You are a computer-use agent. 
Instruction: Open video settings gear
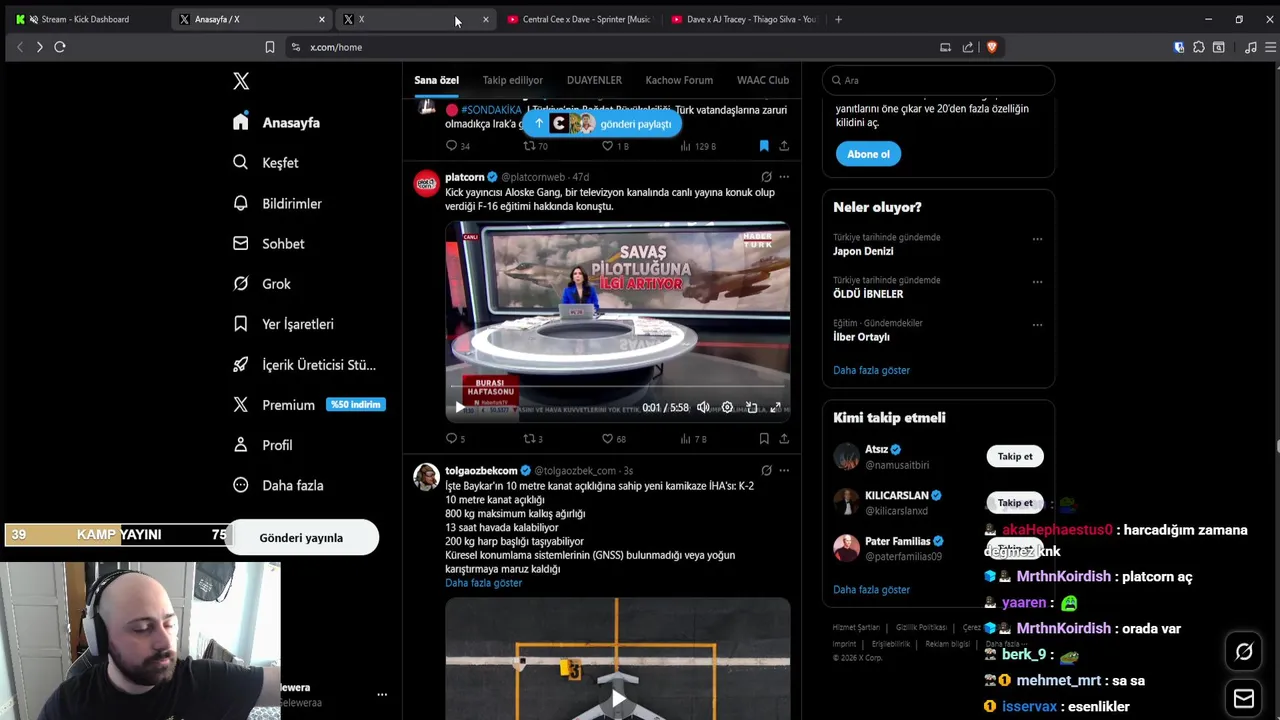pyautogui.click(x=727, y=407)
